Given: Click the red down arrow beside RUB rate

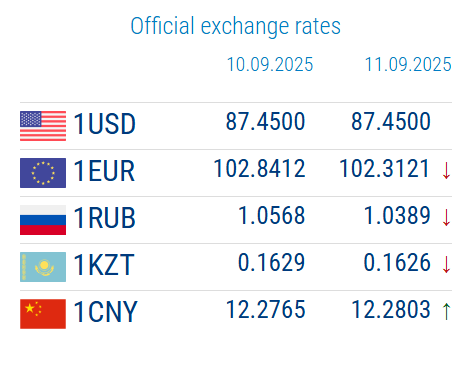Looking at the screenshot, I should pyautogui.click(x=446, y=217).
